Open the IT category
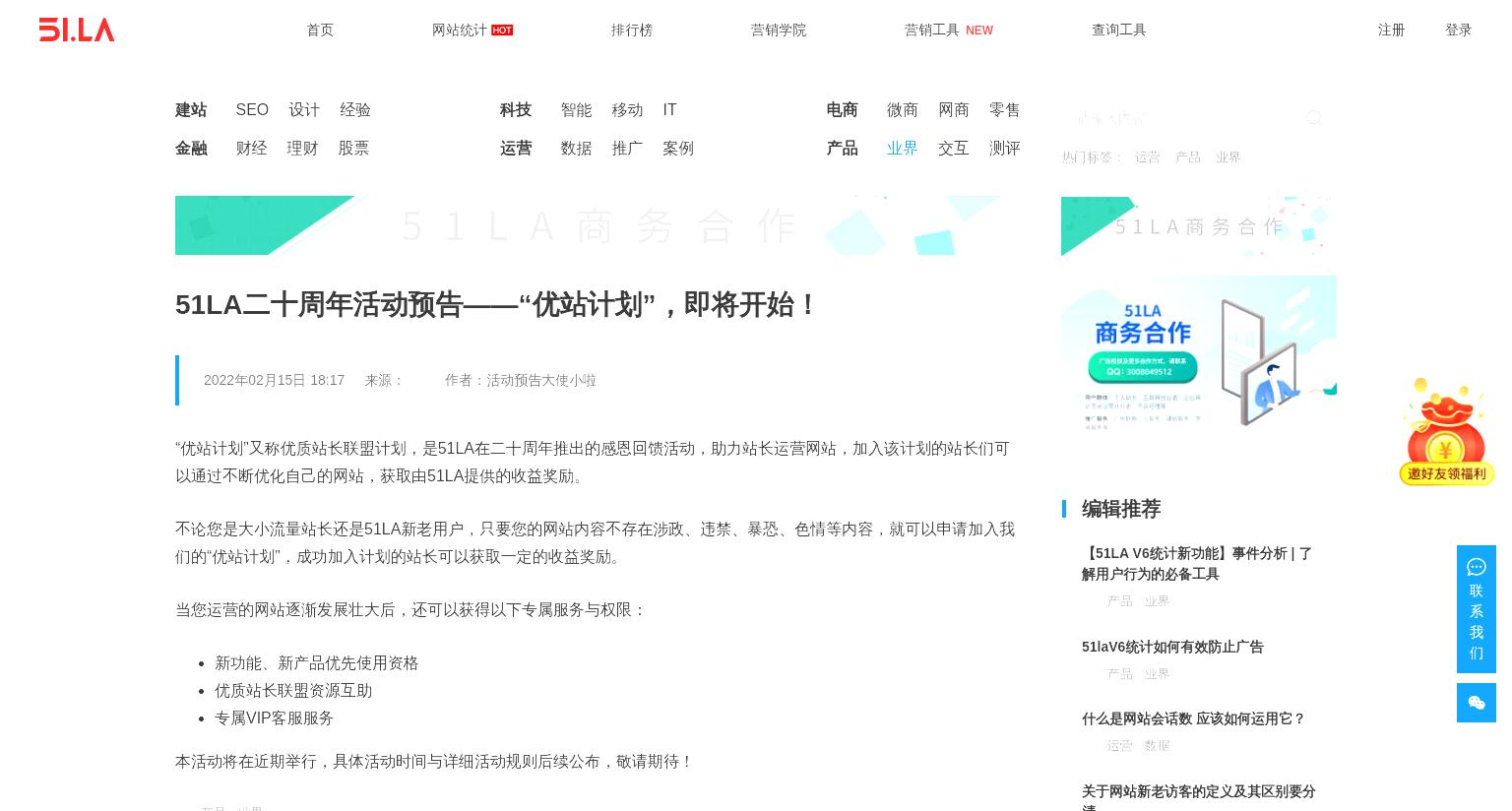This screenshot has width=1512, height=811. pyautogui.click(x=669, y=109)
